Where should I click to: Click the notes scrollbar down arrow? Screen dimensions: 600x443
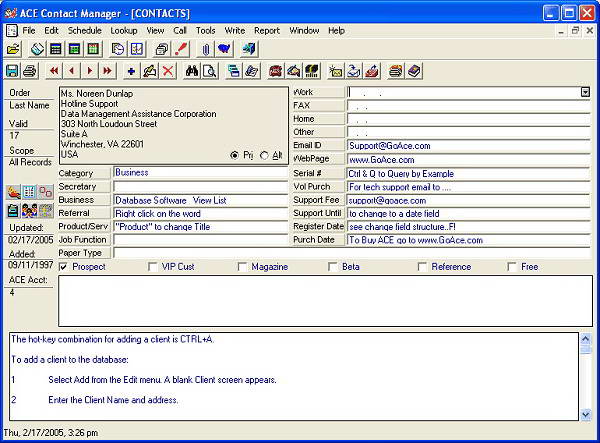click(585, 414)
